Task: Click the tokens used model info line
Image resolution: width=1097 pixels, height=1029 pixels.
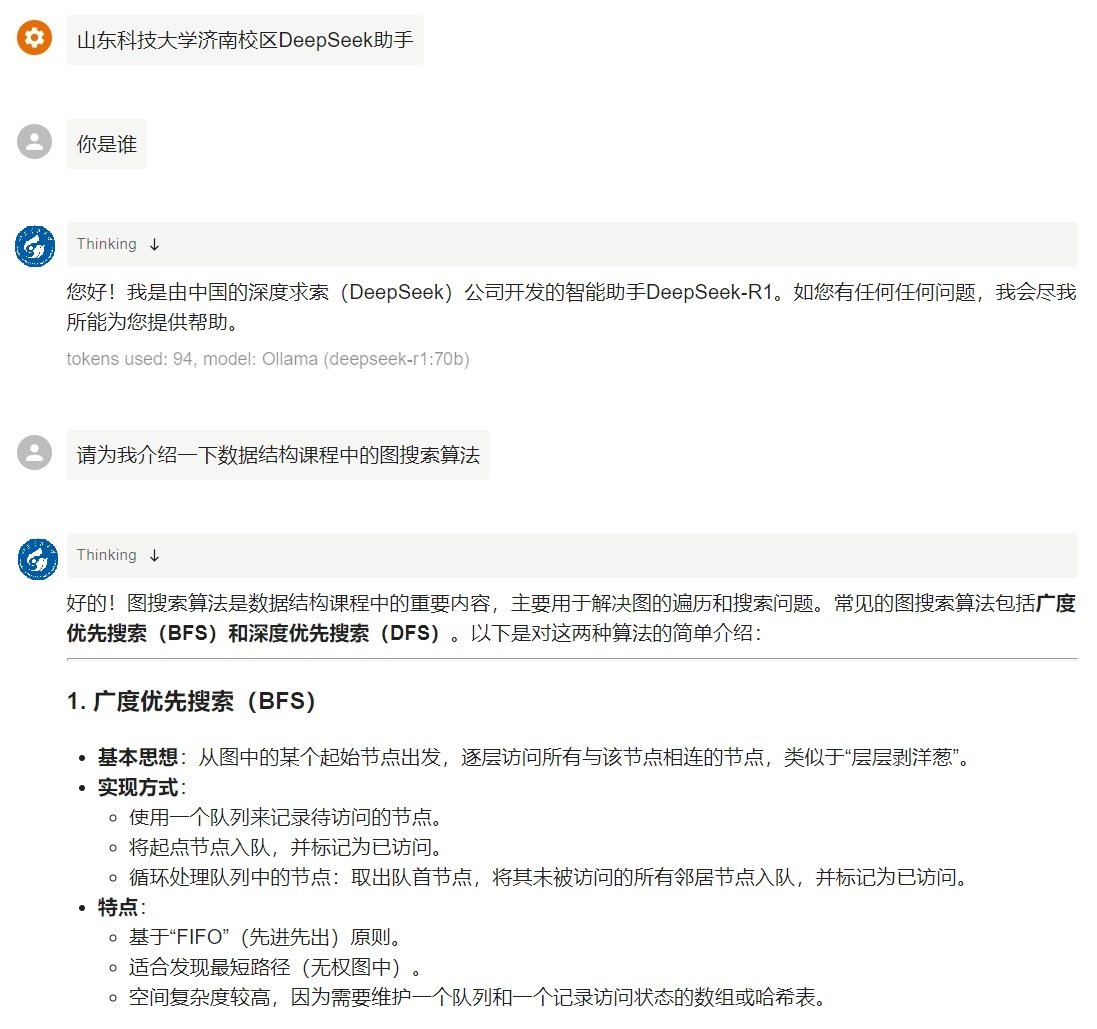Action: tap(268, 359)
